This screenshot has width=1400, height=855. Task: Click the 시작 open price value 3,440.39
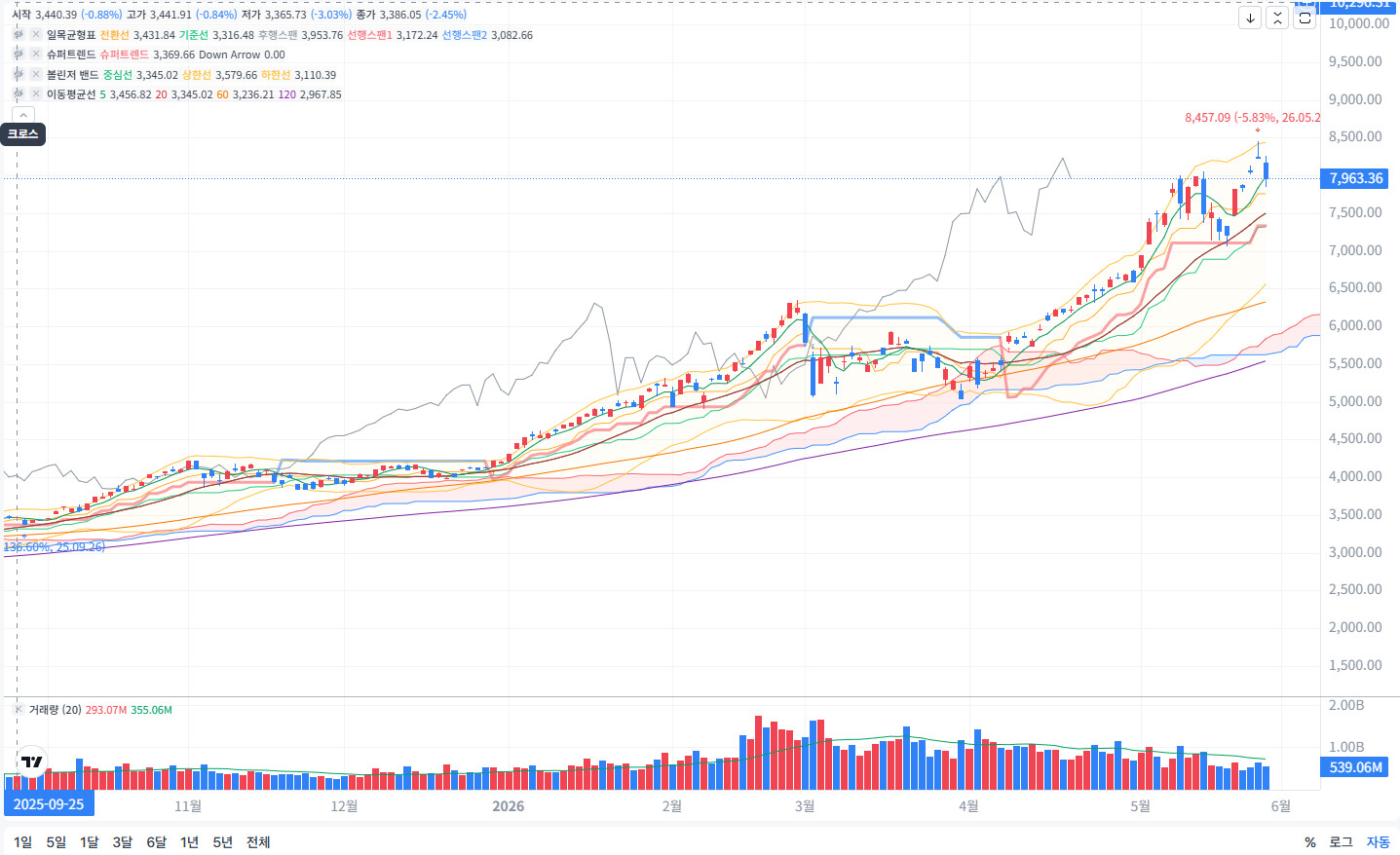click(x=56, y=15)
